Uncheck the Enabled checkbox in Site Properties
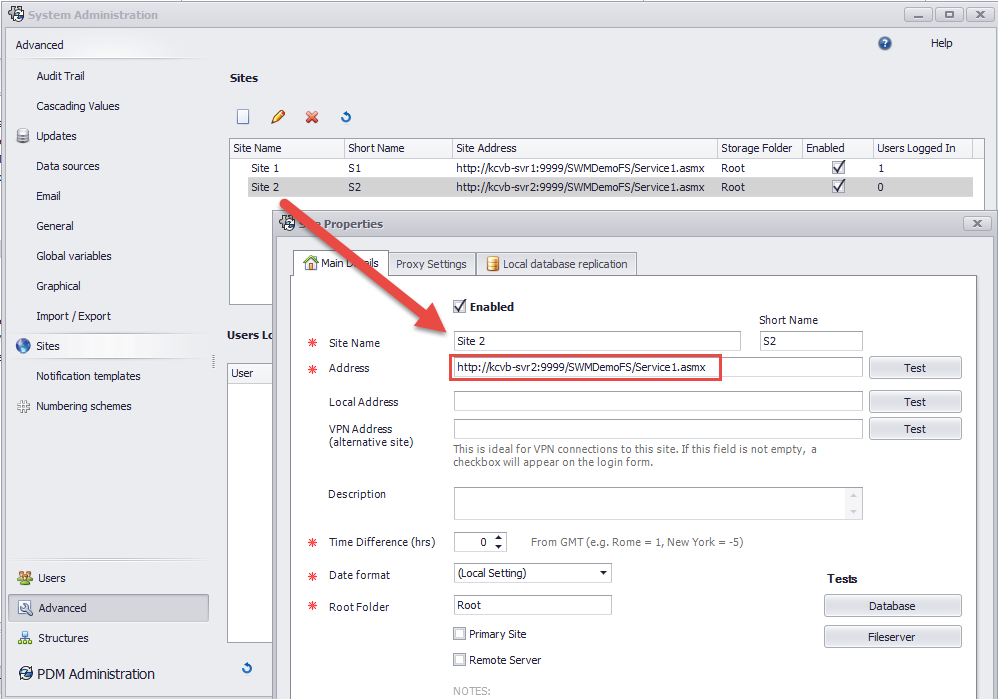The image size is (998, 699). click(x=458, y=306)
